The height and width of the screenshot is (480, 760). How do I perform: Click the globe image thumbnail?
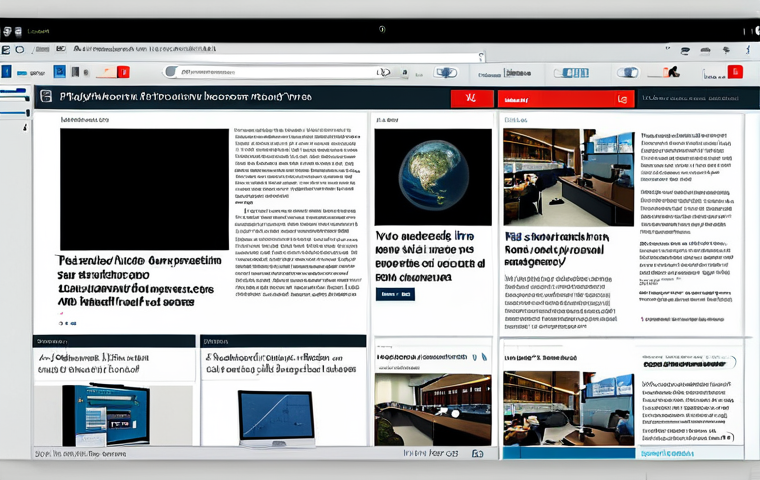(433, 177)
